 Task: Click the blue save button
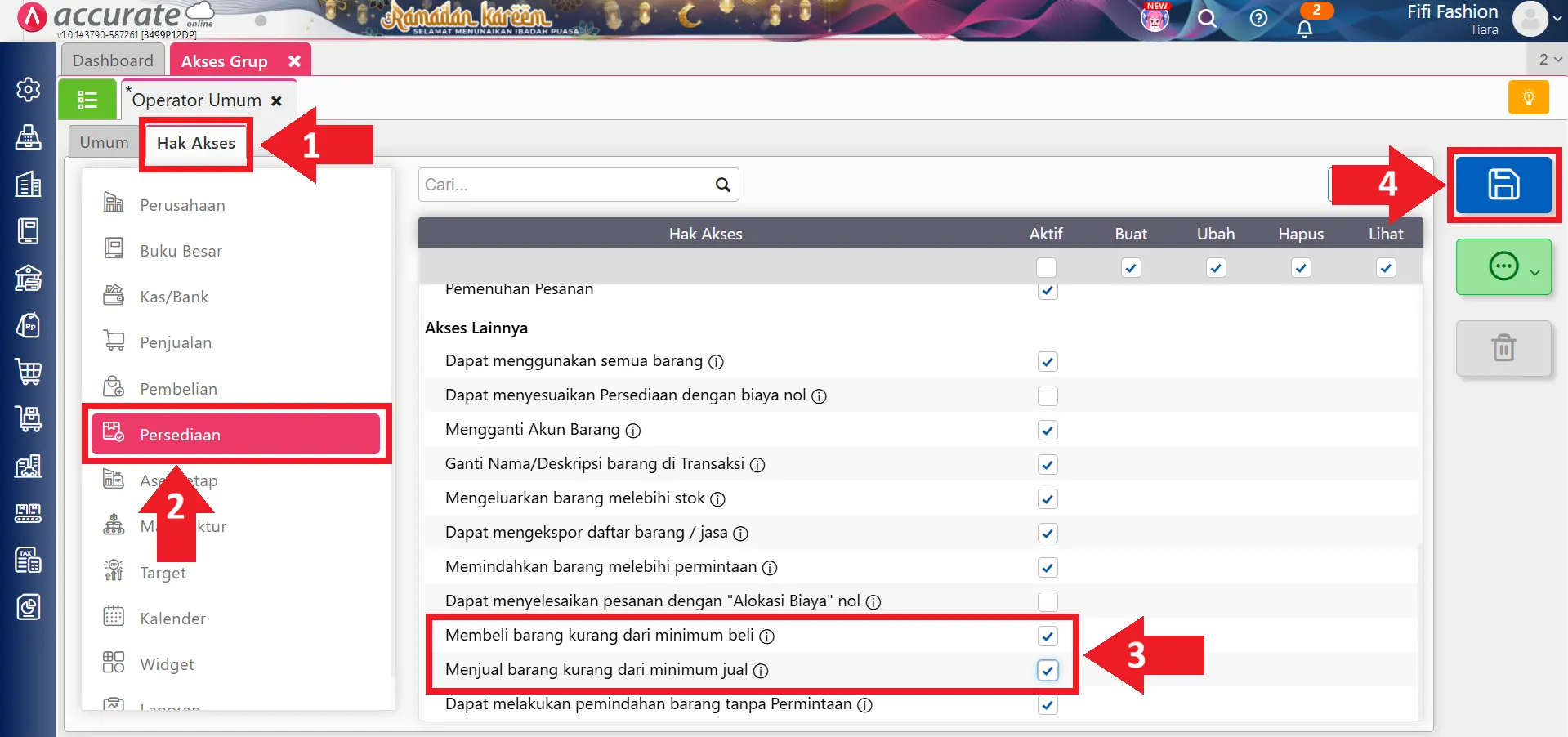pyautogui.click(x=1503, y=185)
